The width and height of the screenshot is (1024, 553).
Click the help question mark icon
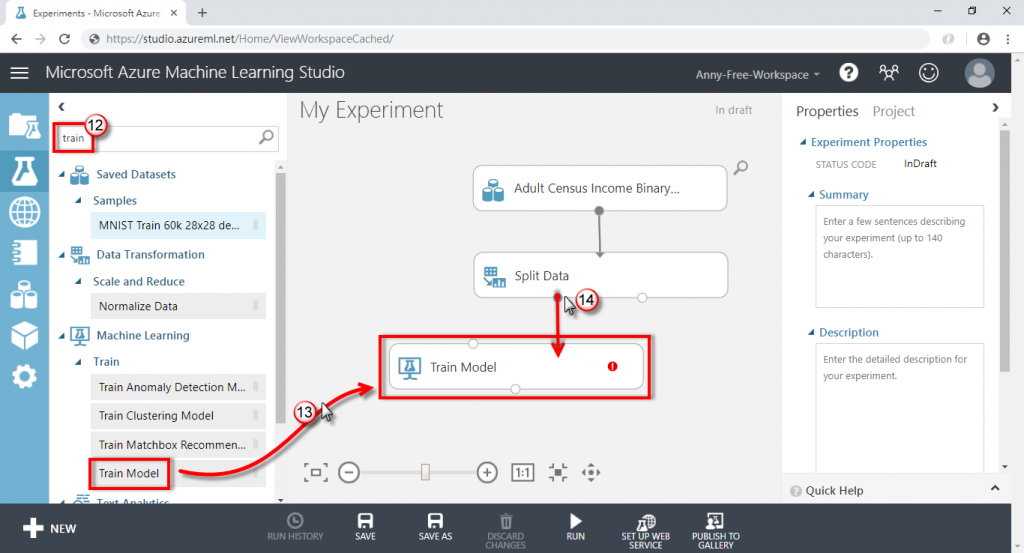tap(848, 72)
